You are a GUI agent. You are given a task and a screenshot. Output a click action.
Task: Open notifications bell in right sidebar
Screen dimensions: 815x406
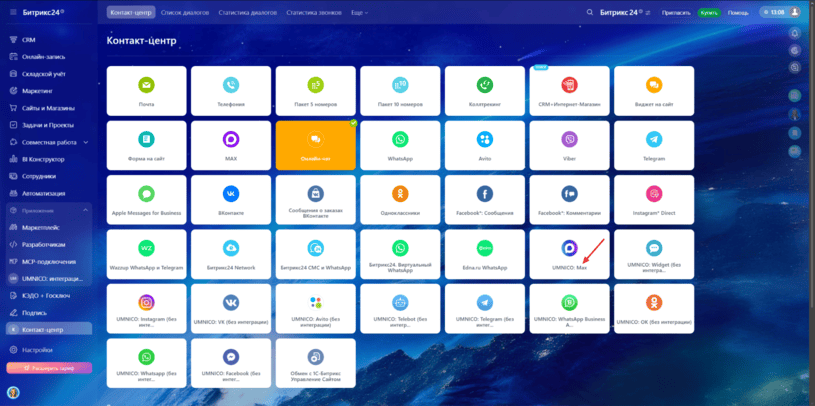pyautogui.click(x=795, y=32)
